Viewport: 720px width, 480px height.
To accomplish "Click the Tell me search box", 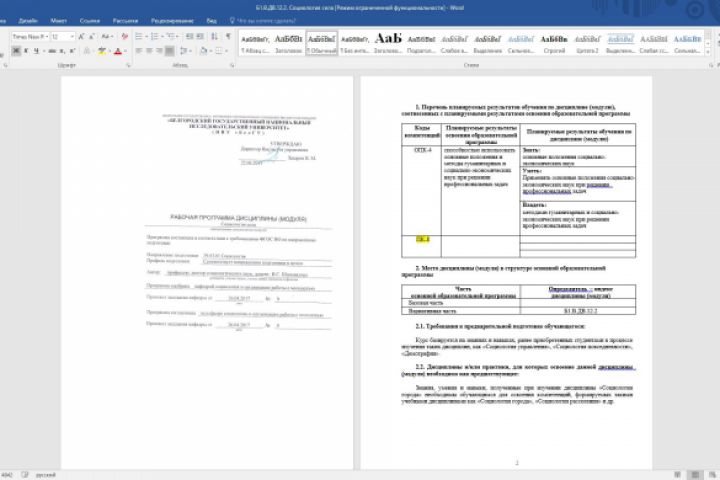I will click(263, 21).
